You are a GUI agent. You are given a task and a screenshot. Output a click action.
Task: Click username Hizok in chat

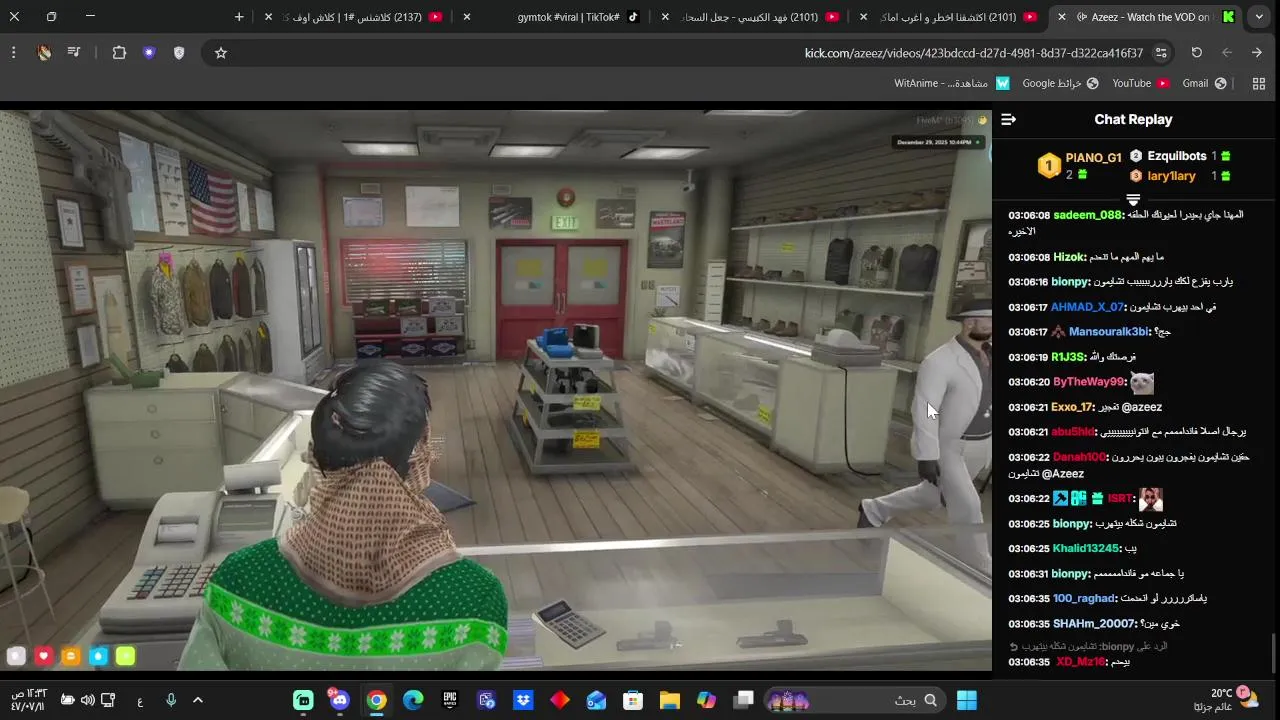point(1069,257)
